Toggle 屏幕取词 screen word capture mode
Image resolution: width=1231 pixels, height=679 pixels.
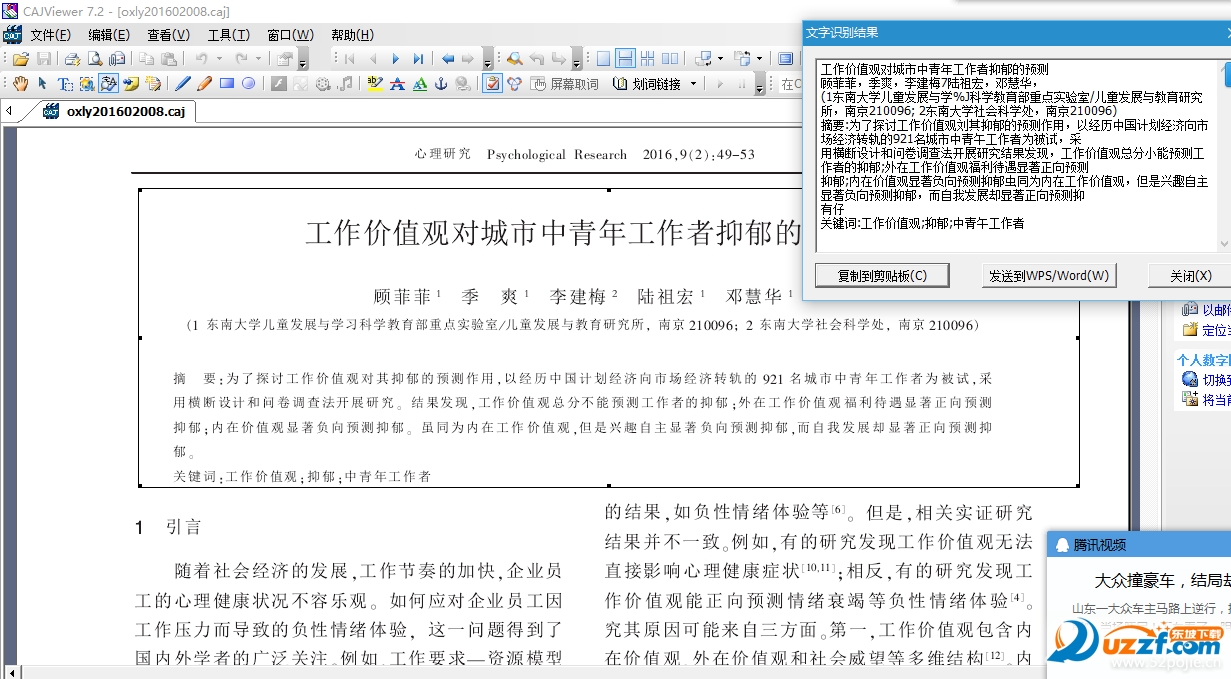tap(565, 83)
